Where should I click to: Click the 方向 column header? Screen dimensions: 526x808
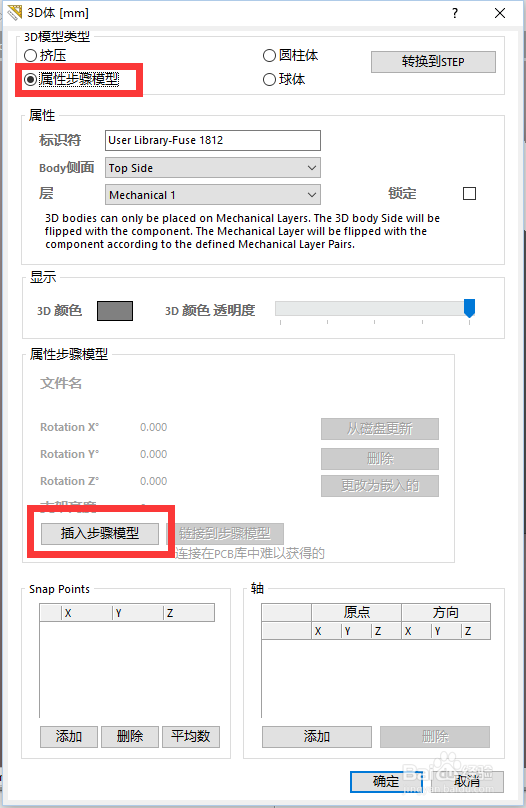(x=446, y=612)
